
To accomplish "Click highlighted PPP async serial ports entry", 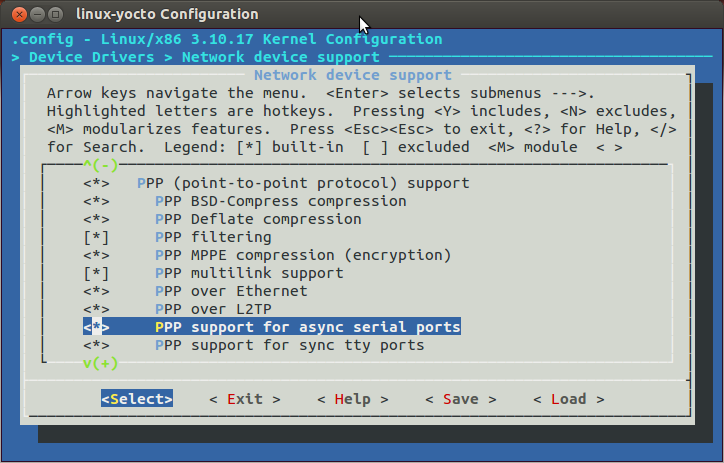I will [x=307, y=327].
